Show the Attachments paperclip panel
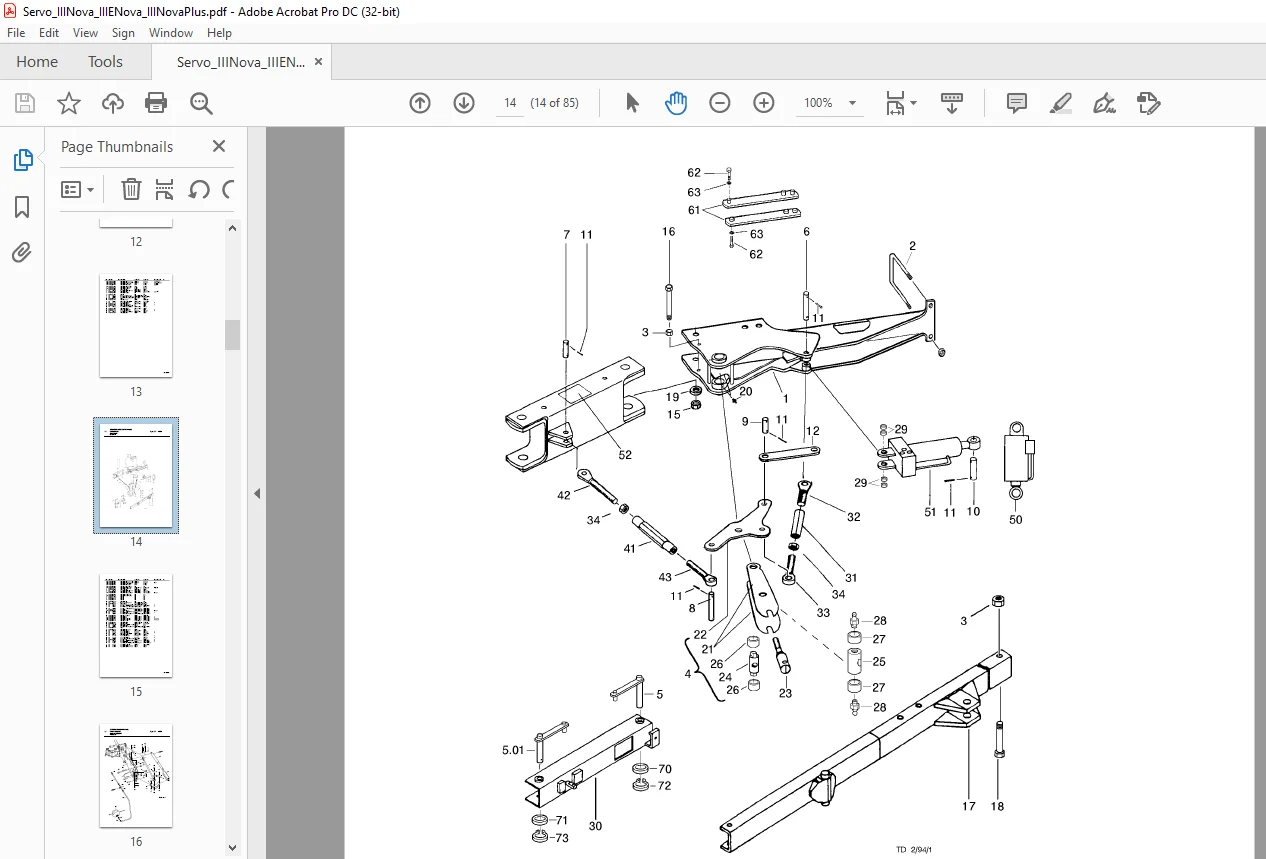The height and width of the screenshot is (859, 1266). click(22, 253)
